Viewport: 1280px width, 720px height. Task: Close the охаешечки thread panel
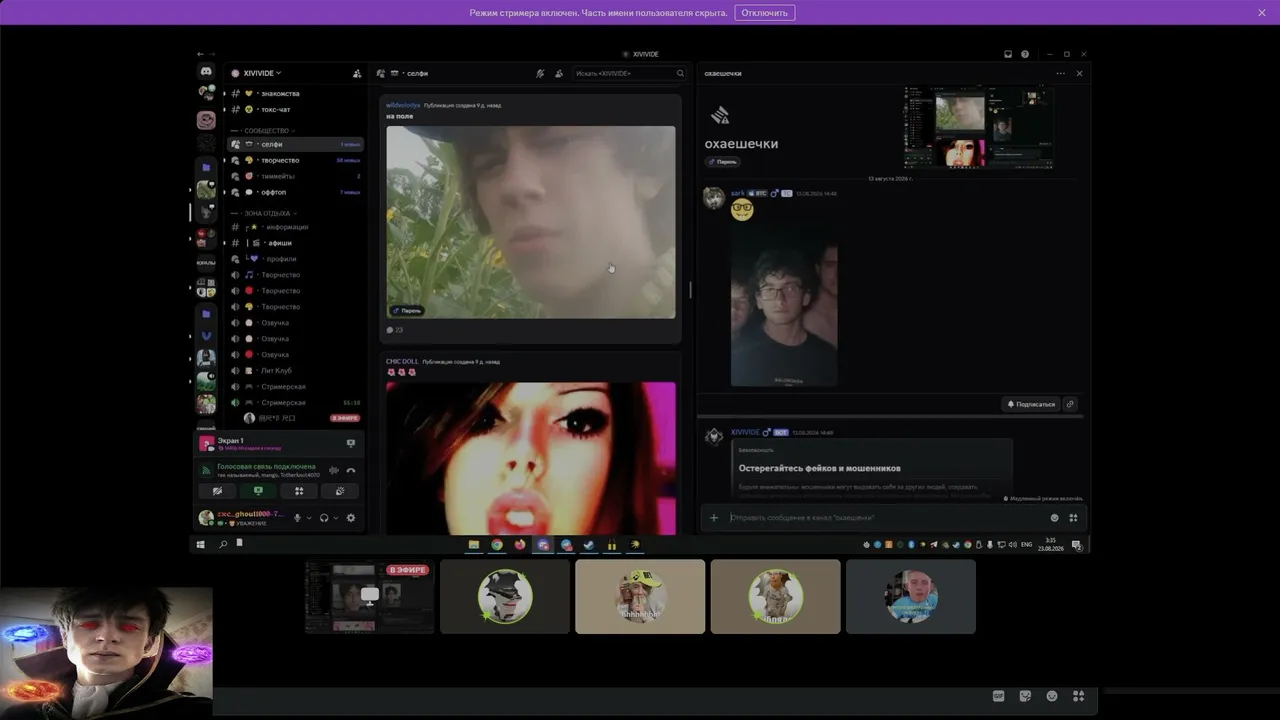[1079, 73]
